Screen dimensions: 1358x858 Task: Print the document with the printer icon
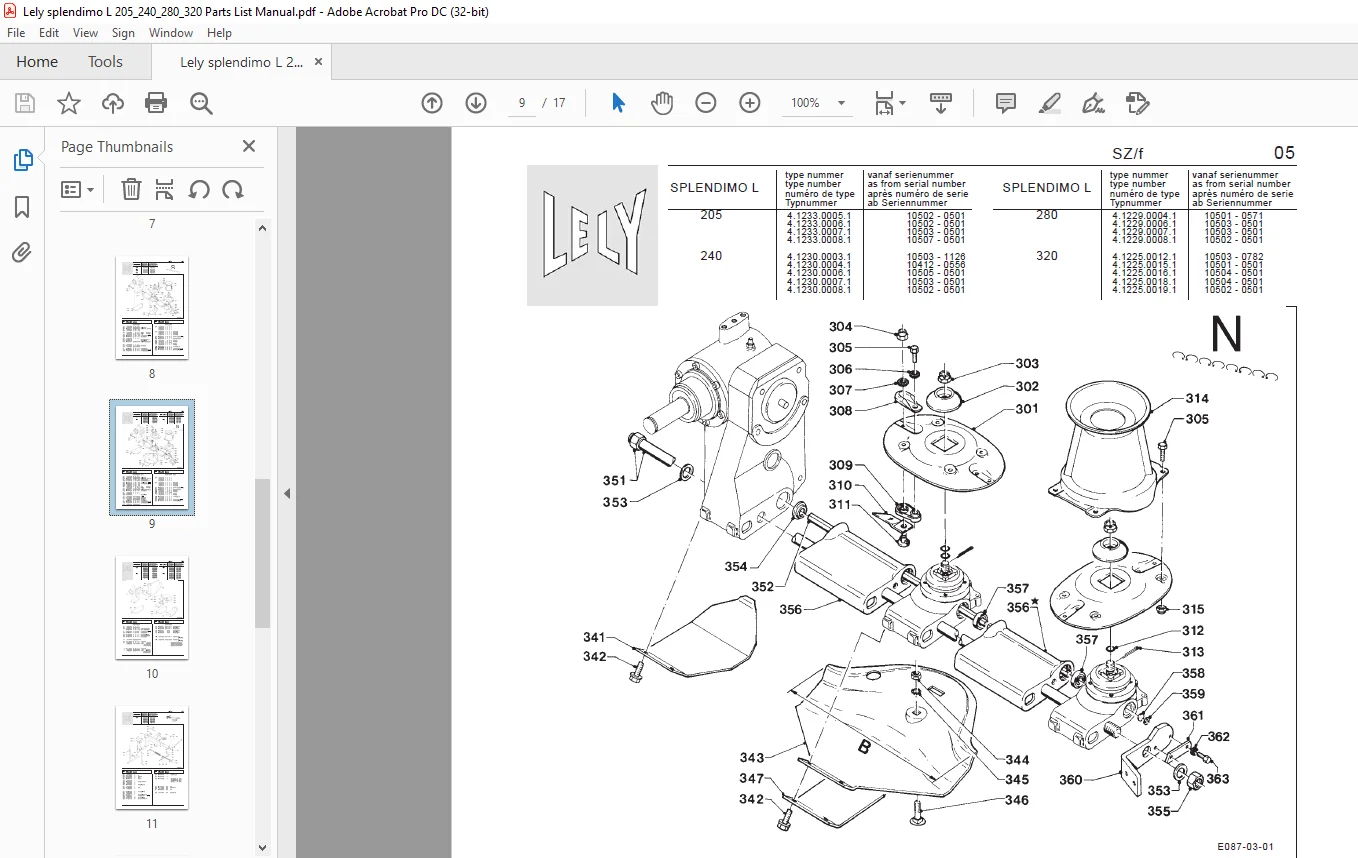tap(156, 103)
